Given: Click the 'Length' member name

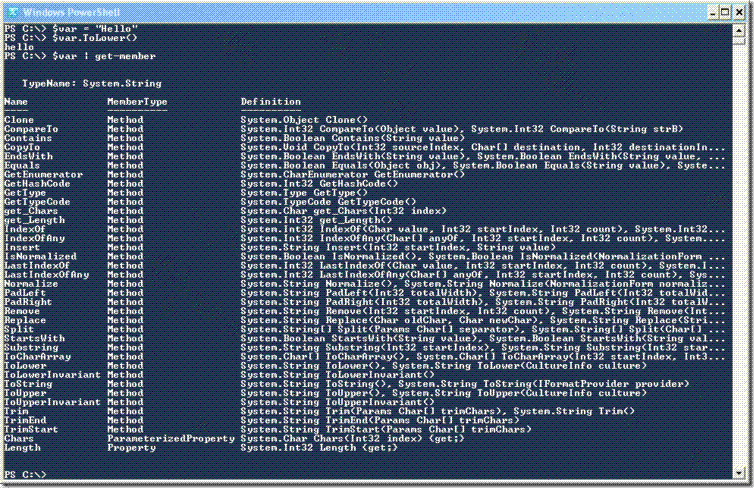Looking at the screenshot, I should pyautogui.click(x=22, y=448).
